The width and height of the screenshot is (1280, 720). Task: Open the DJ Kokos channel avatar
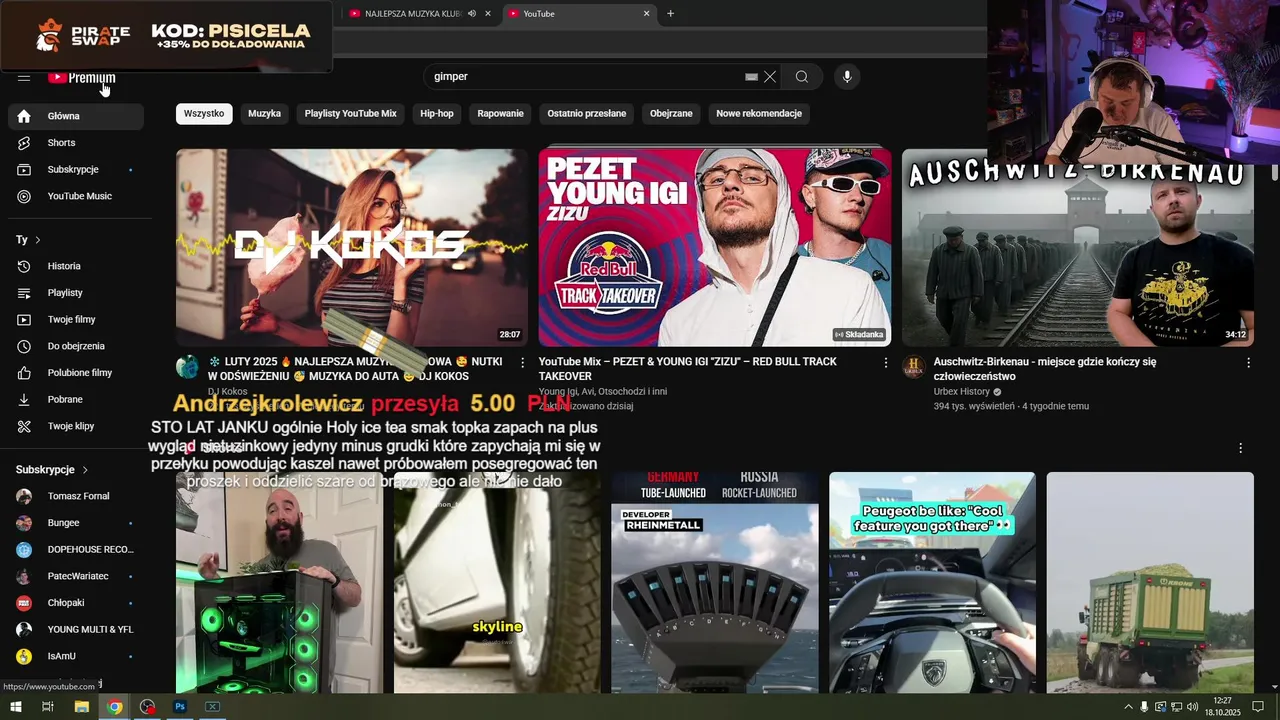click(x=188, y=367)
